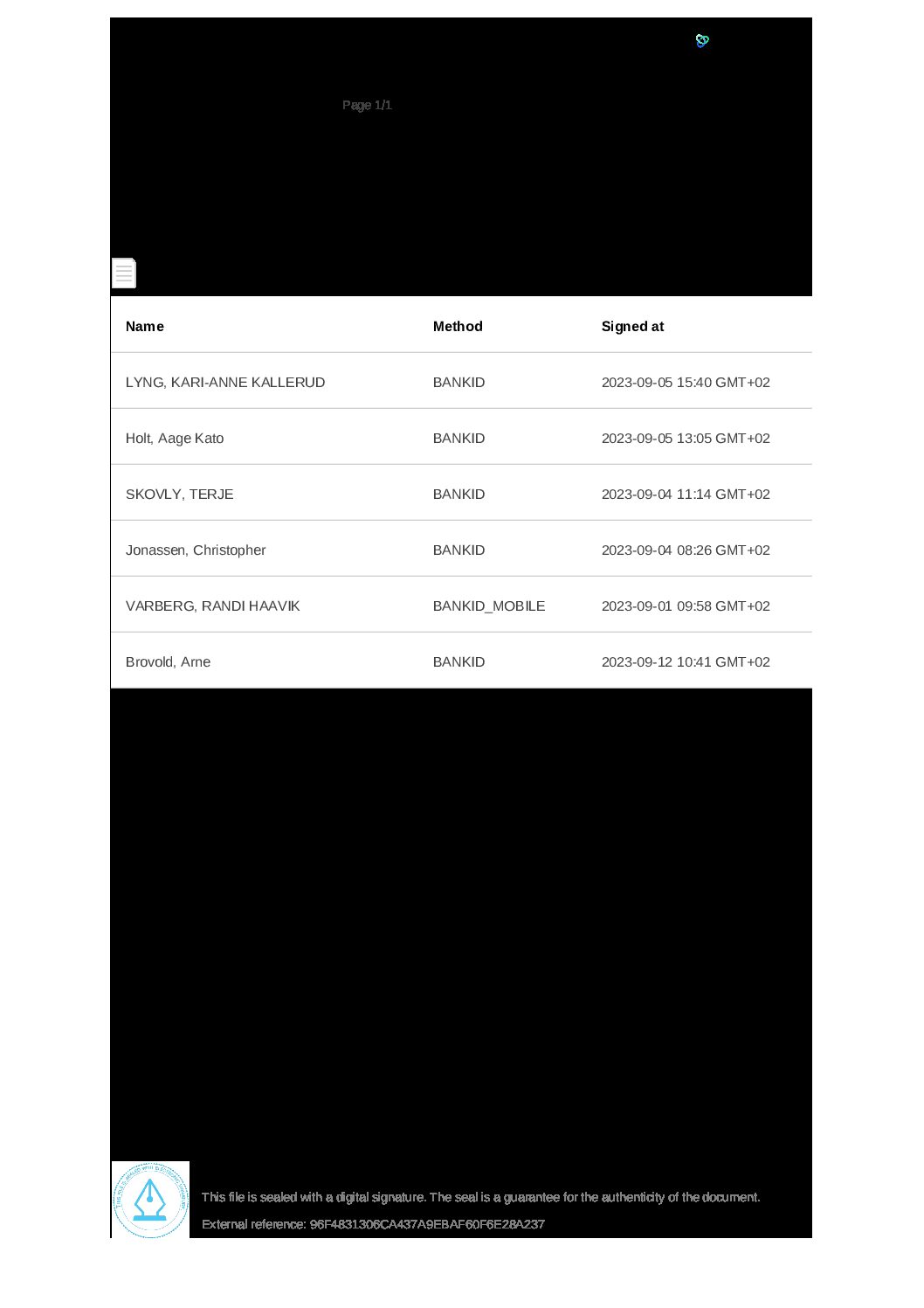Click the 2023-09-12 10:41 signing timestamp
The height and width of the screenshot is (1308, 924).
686,661
